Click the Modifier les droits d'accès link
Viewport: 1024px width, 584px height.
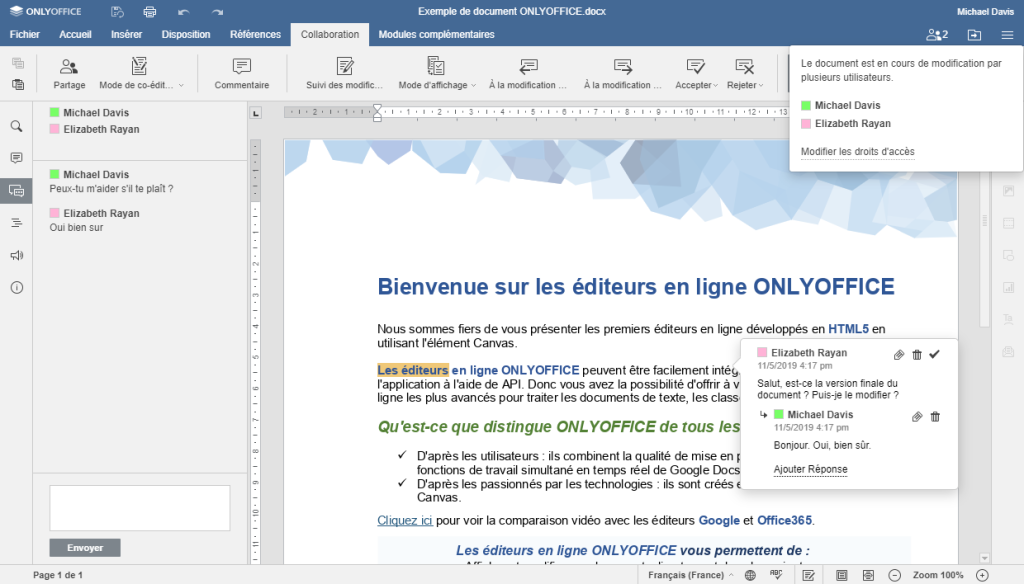pyautogui.click(x=857, y=152)
